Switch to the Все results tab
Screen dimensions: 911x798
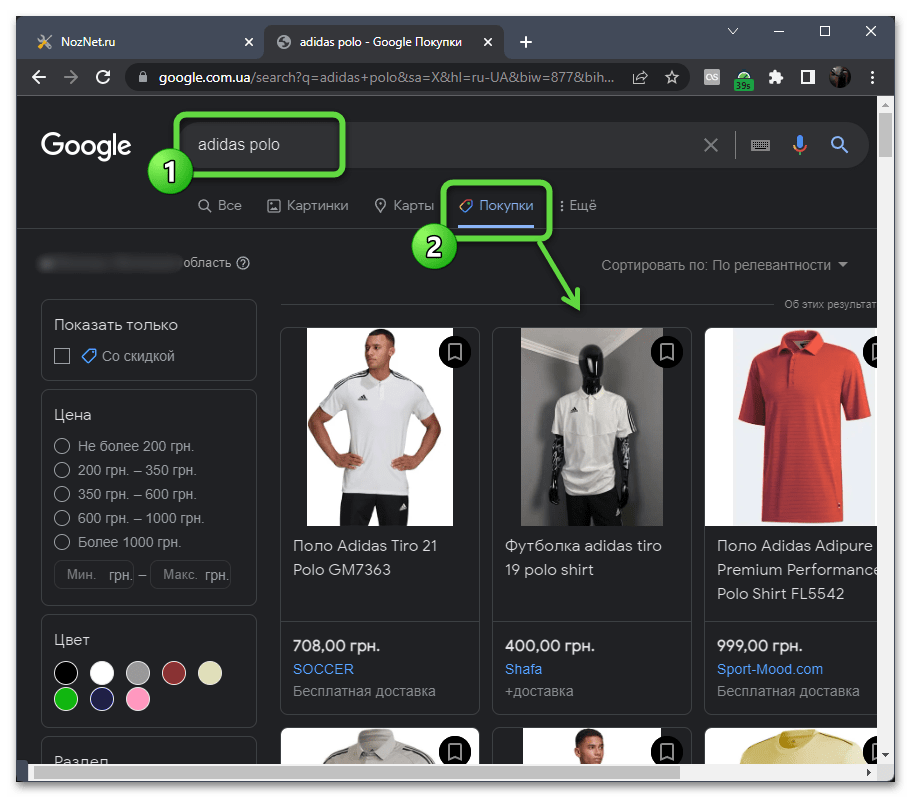click(x=220, y=206)
